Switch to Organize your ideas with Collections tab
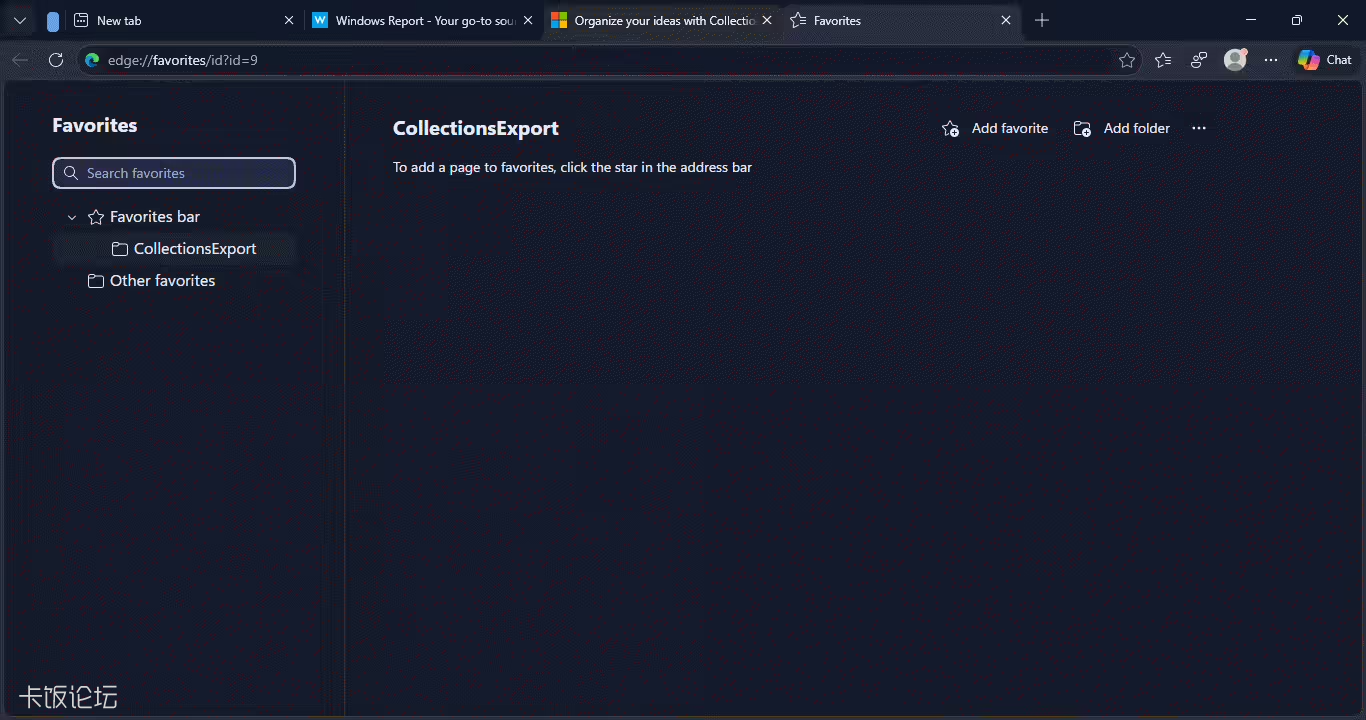Image resolution: width=1366 pixels, height=720 pixels. 655,20
